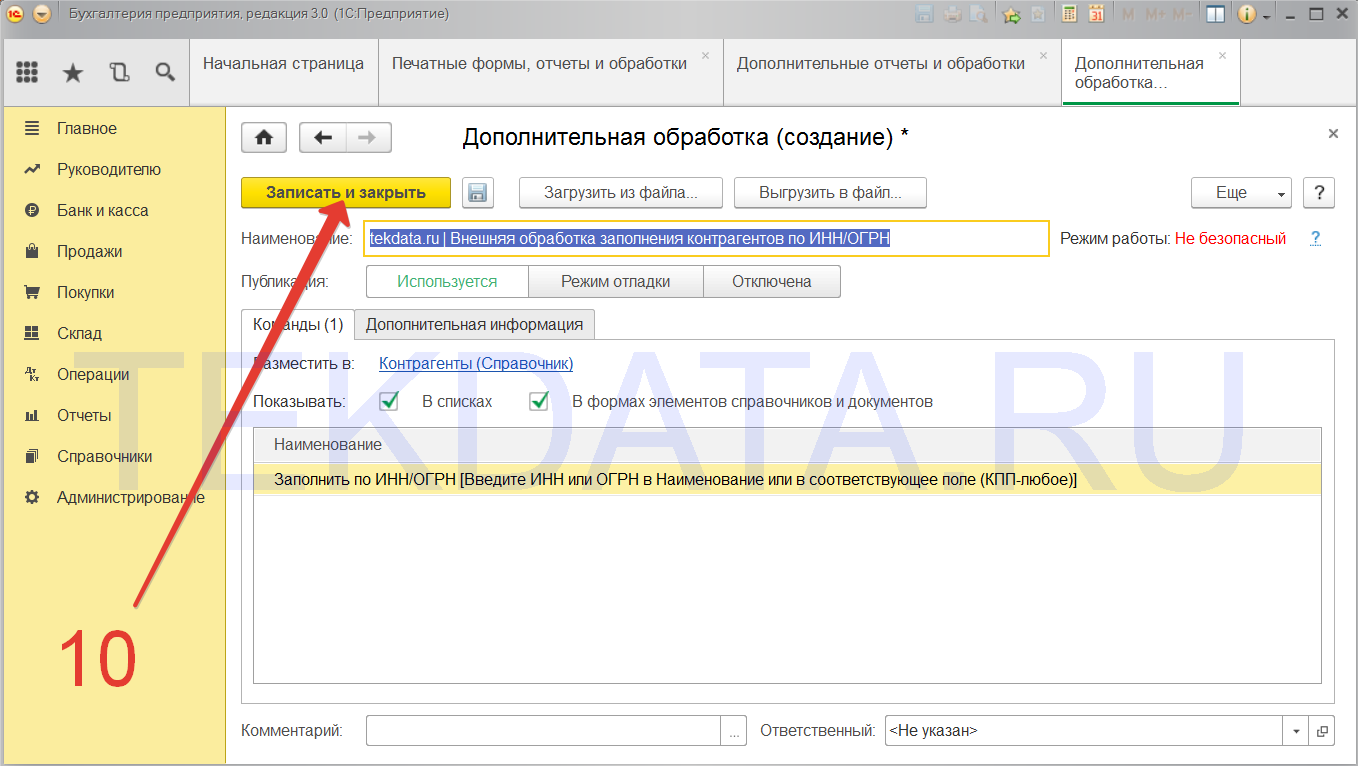Click the yellow info icon

coord(1246,14)
